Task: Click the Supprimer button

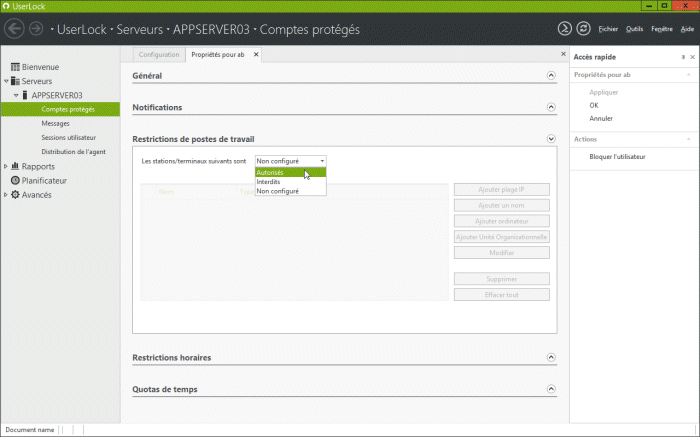Action: (501, 279)
